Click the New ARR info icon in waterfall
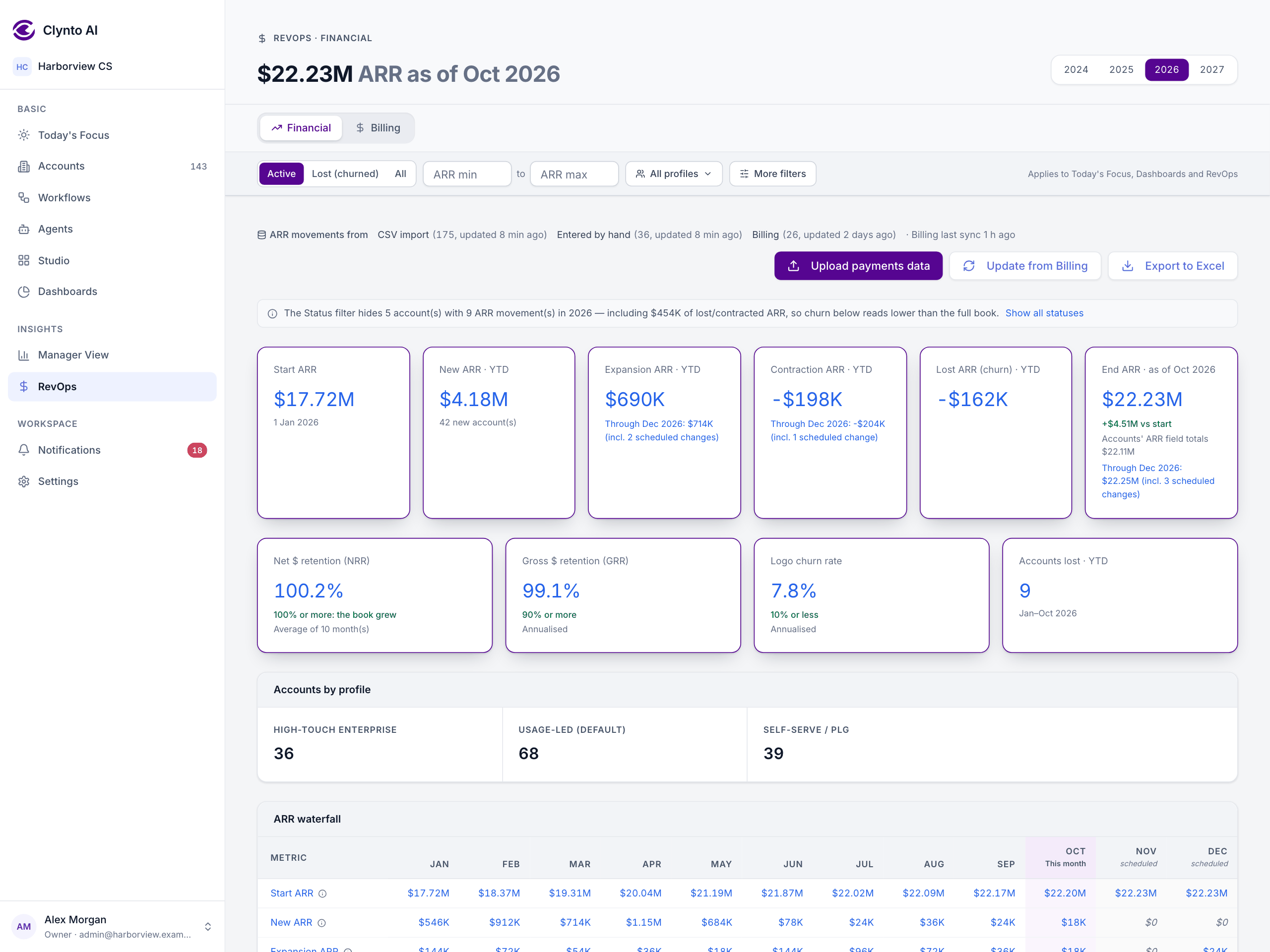 [321, 923]
